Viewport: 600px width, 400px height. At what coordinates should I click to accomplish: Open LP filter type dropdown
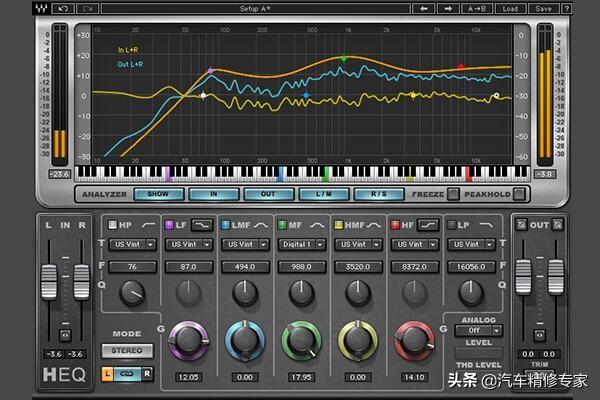(x=471, y=244)
